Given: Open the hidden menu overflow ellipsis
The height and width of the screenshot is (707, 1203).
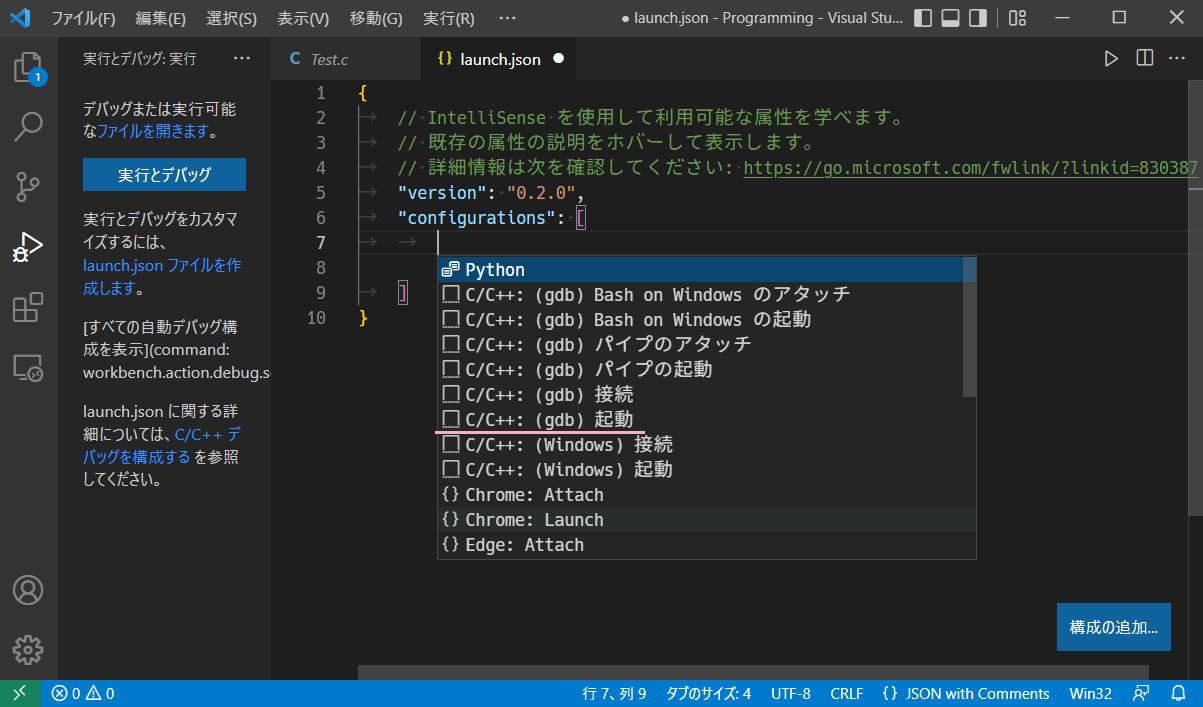Looking at the screenshot, I should click(x=507, y=18).
